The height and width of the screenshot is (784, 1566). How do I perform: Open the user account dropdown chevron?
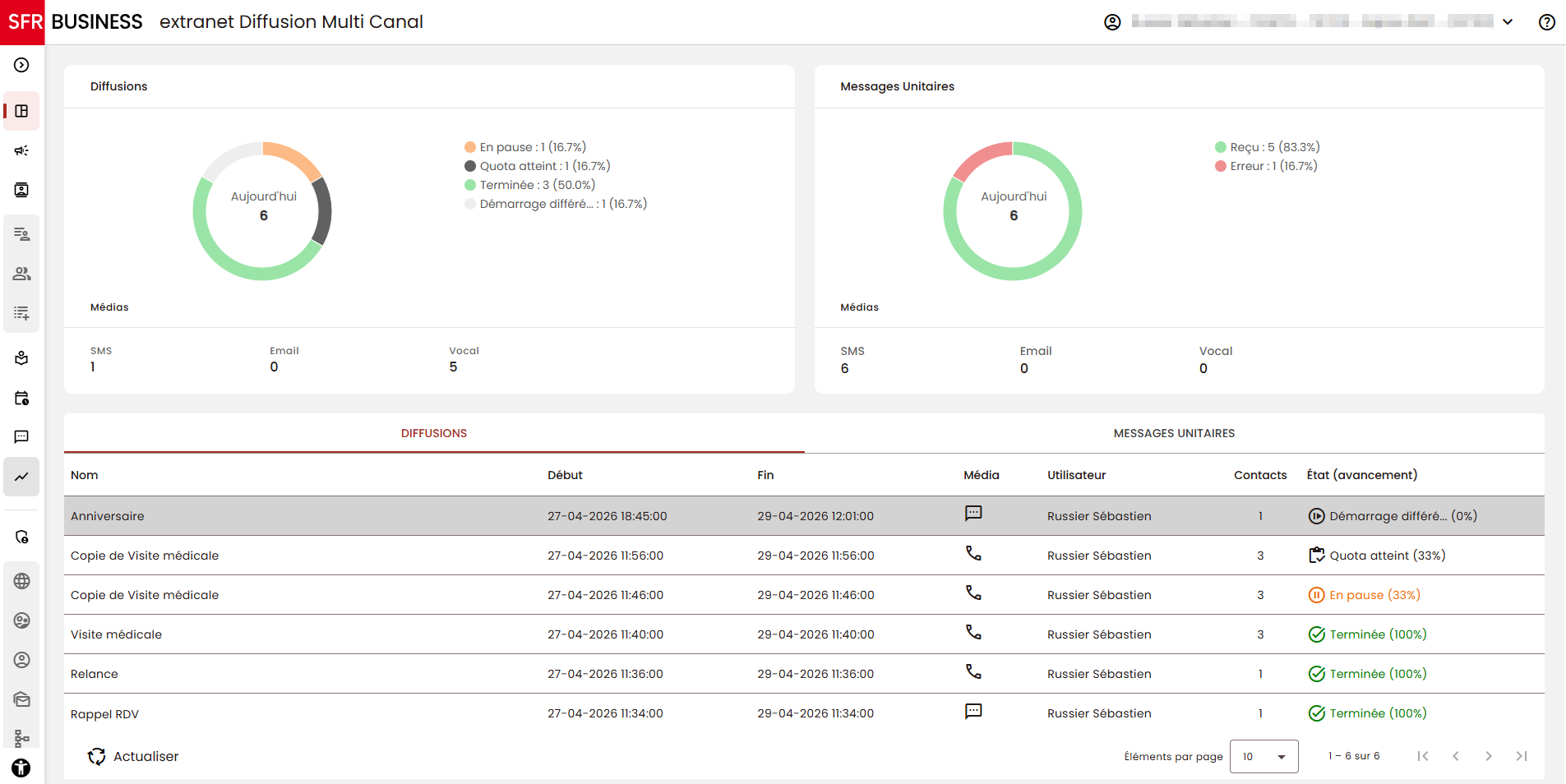(1508, 22)
